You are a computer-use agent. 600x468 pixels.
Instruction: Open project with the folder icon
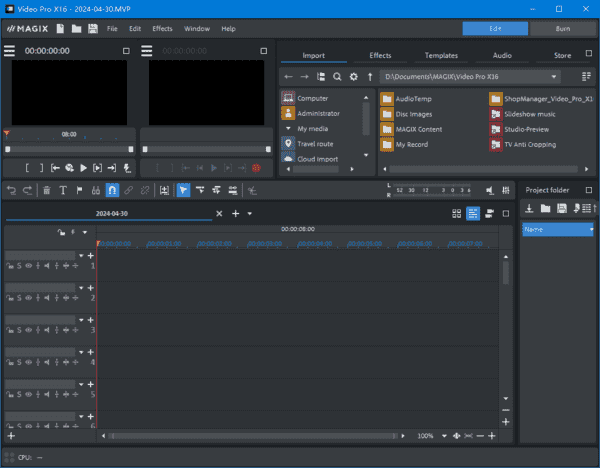click(77, 29)
